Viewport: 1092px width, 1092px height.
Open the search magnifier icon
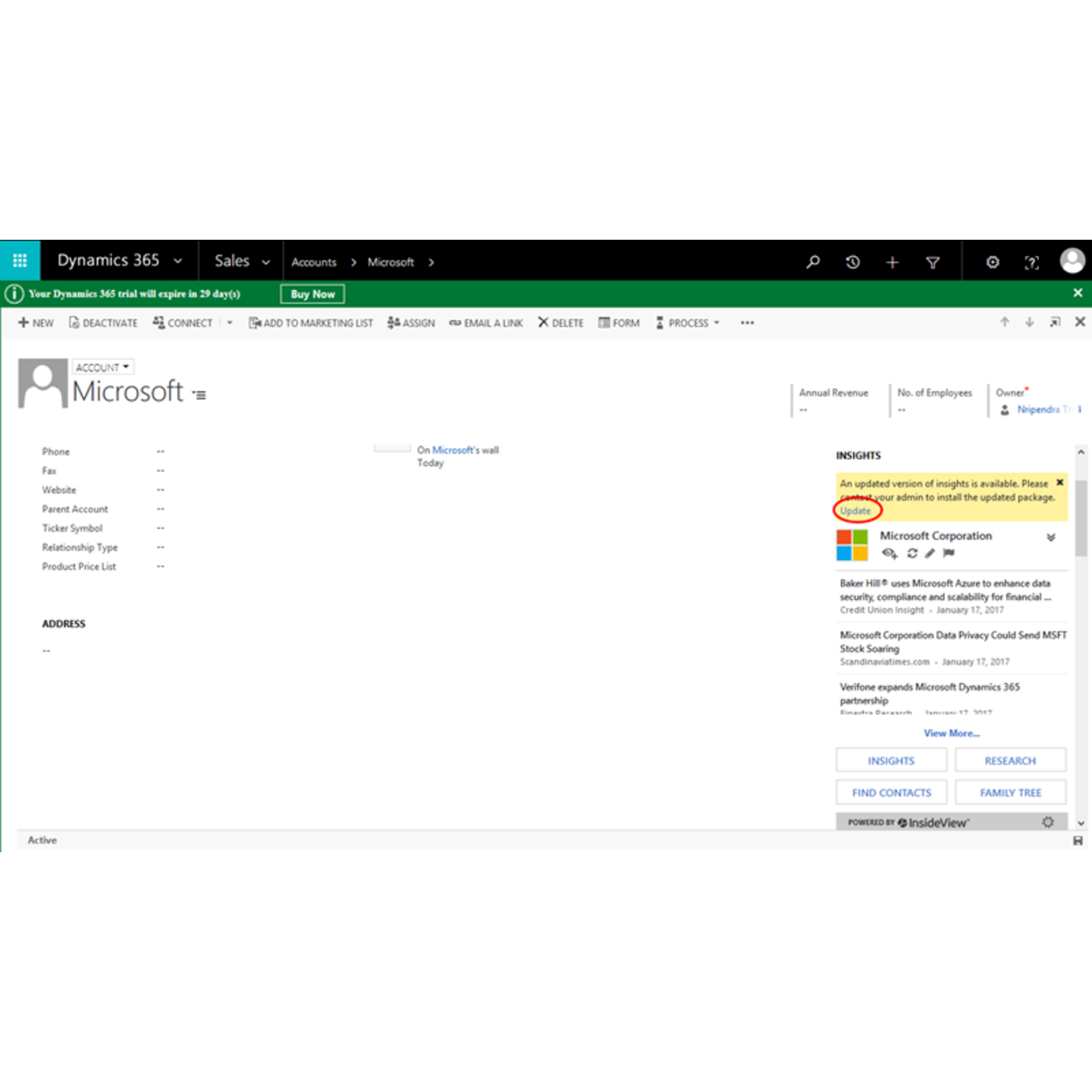(x=812, y=261)
